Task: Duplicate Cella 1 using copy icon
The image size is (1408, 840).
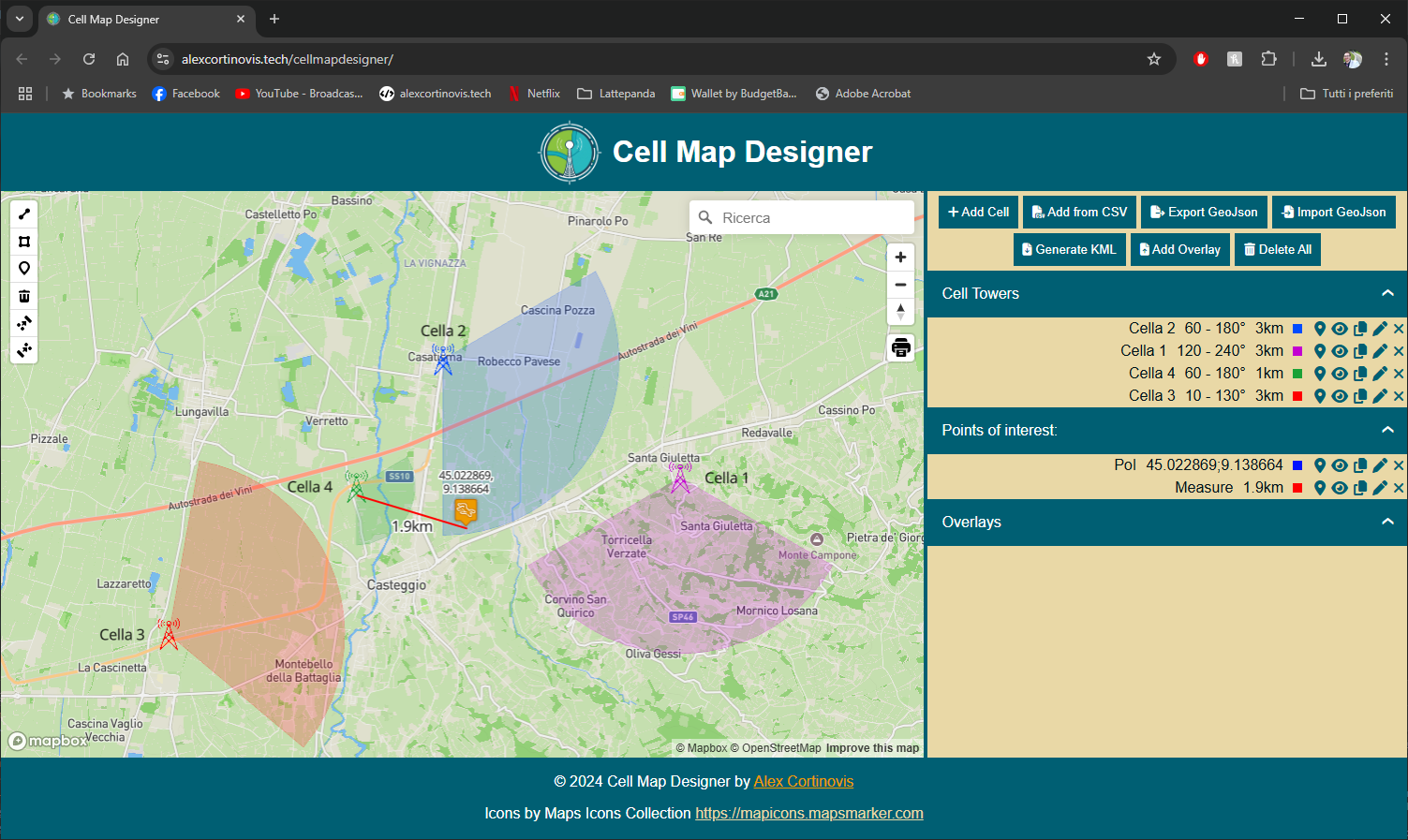Action: pyautogui.click(x=1359, y=350)
